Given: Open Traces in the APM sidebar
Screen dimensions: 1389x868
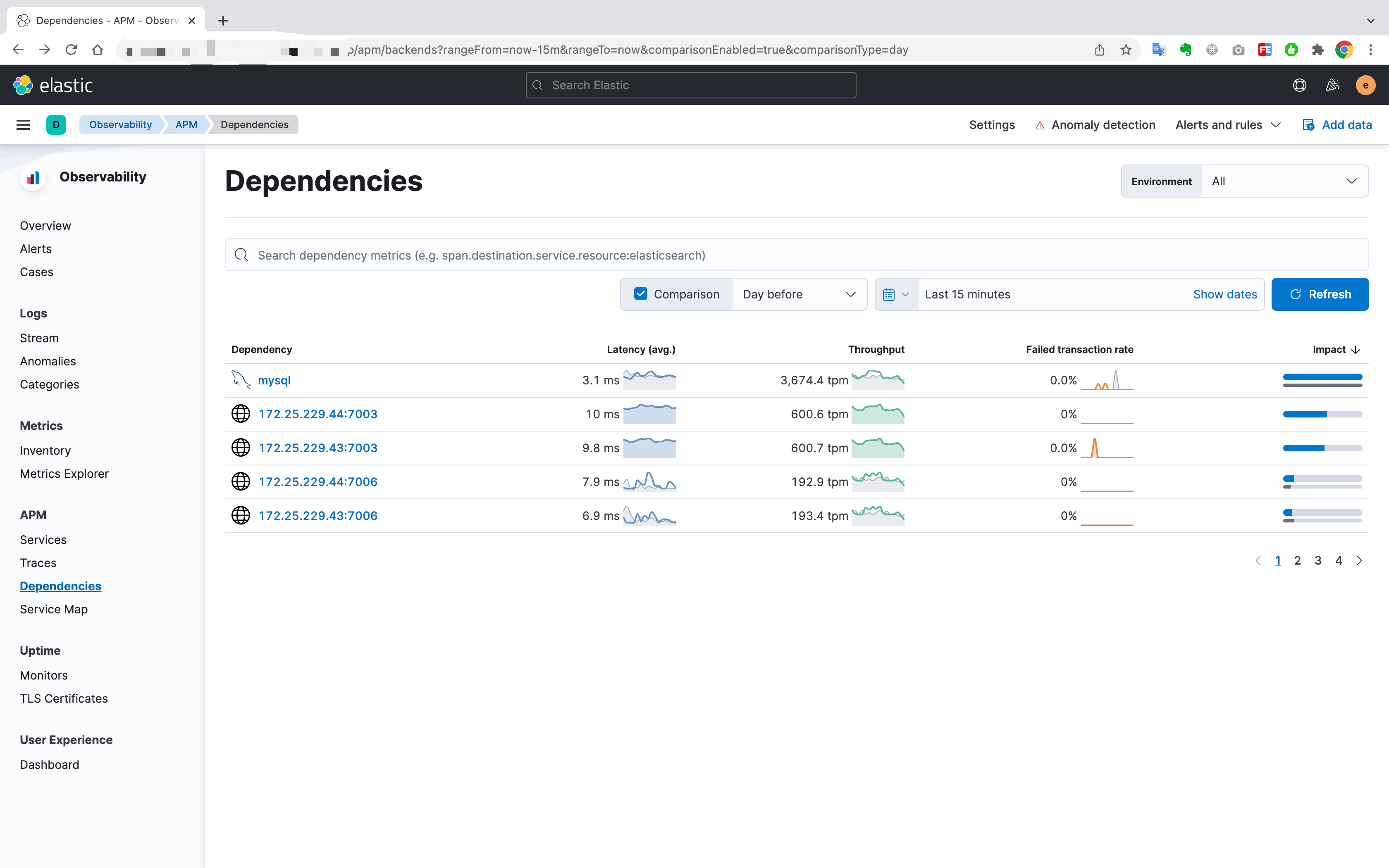Looking at the screenshot, I should pos(38,563).
